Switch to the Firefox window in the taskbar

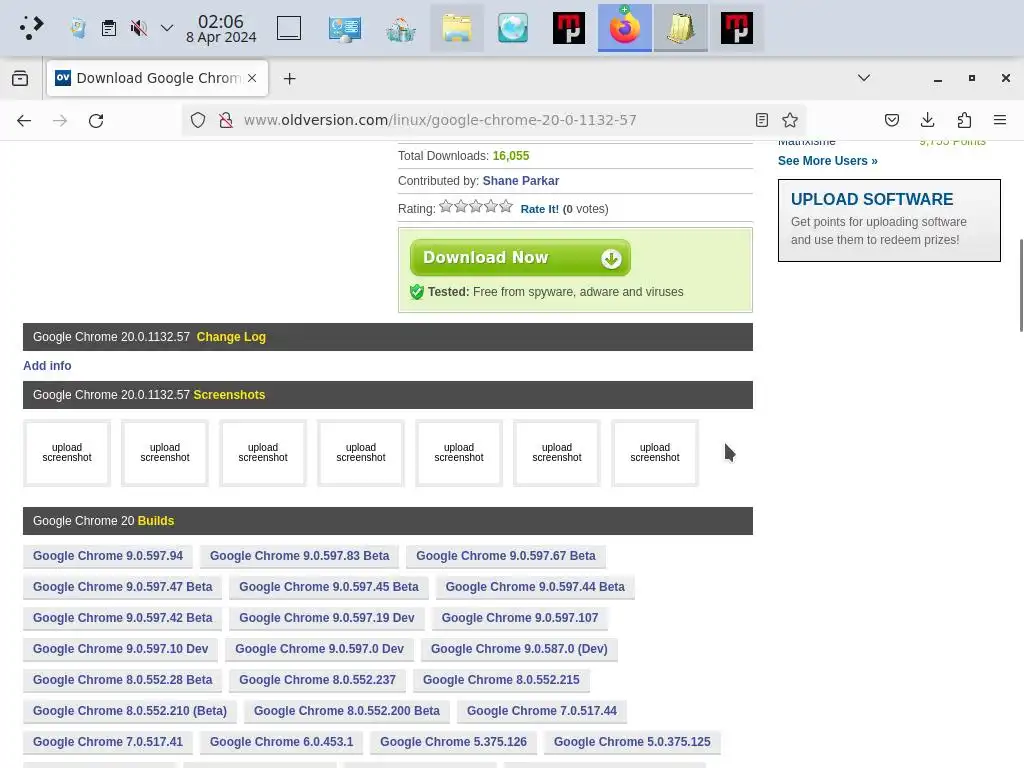(x=625, y=28)
